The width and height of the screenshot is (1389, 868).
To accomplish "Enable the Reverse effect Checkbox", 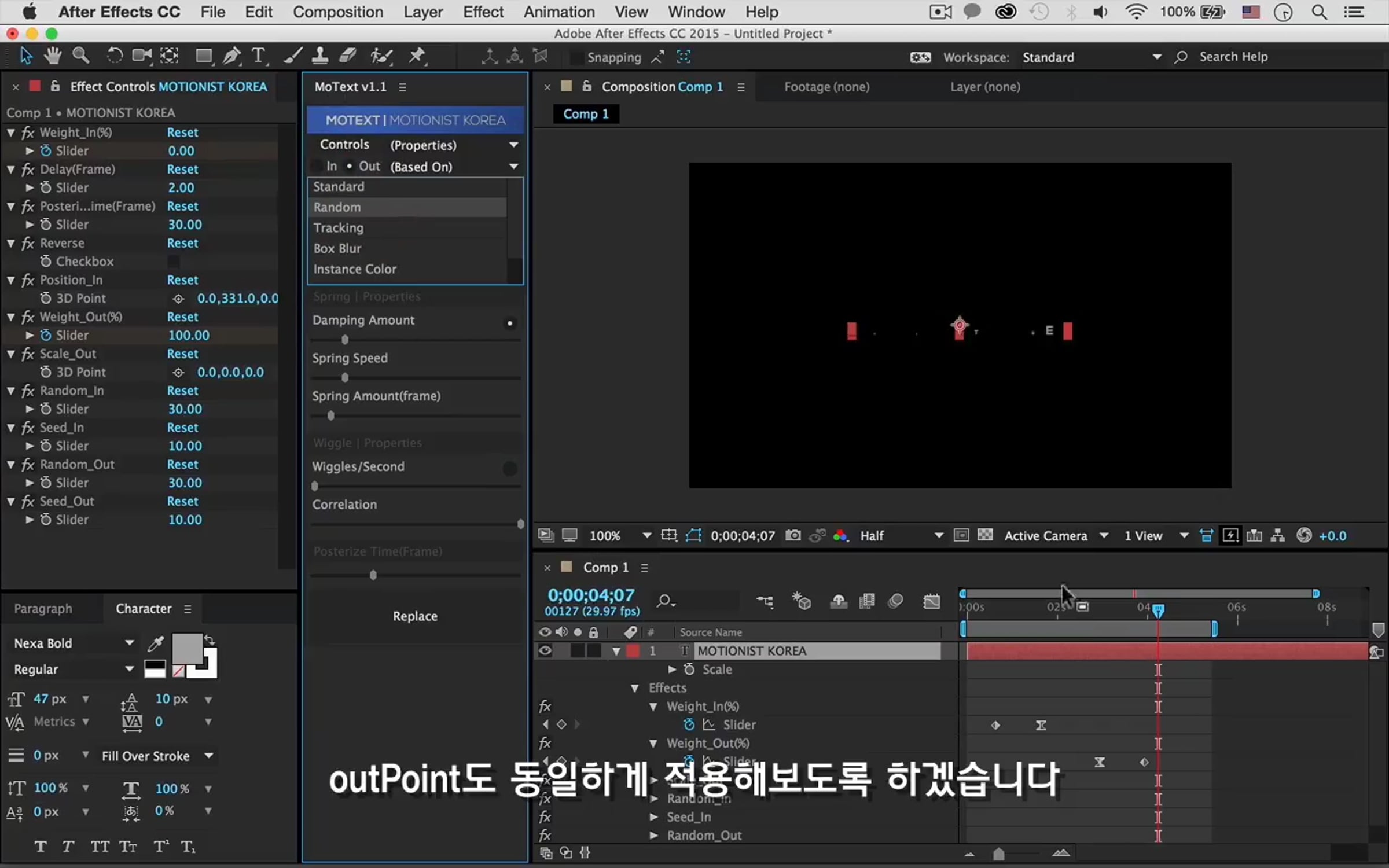I will pos(173,262).
